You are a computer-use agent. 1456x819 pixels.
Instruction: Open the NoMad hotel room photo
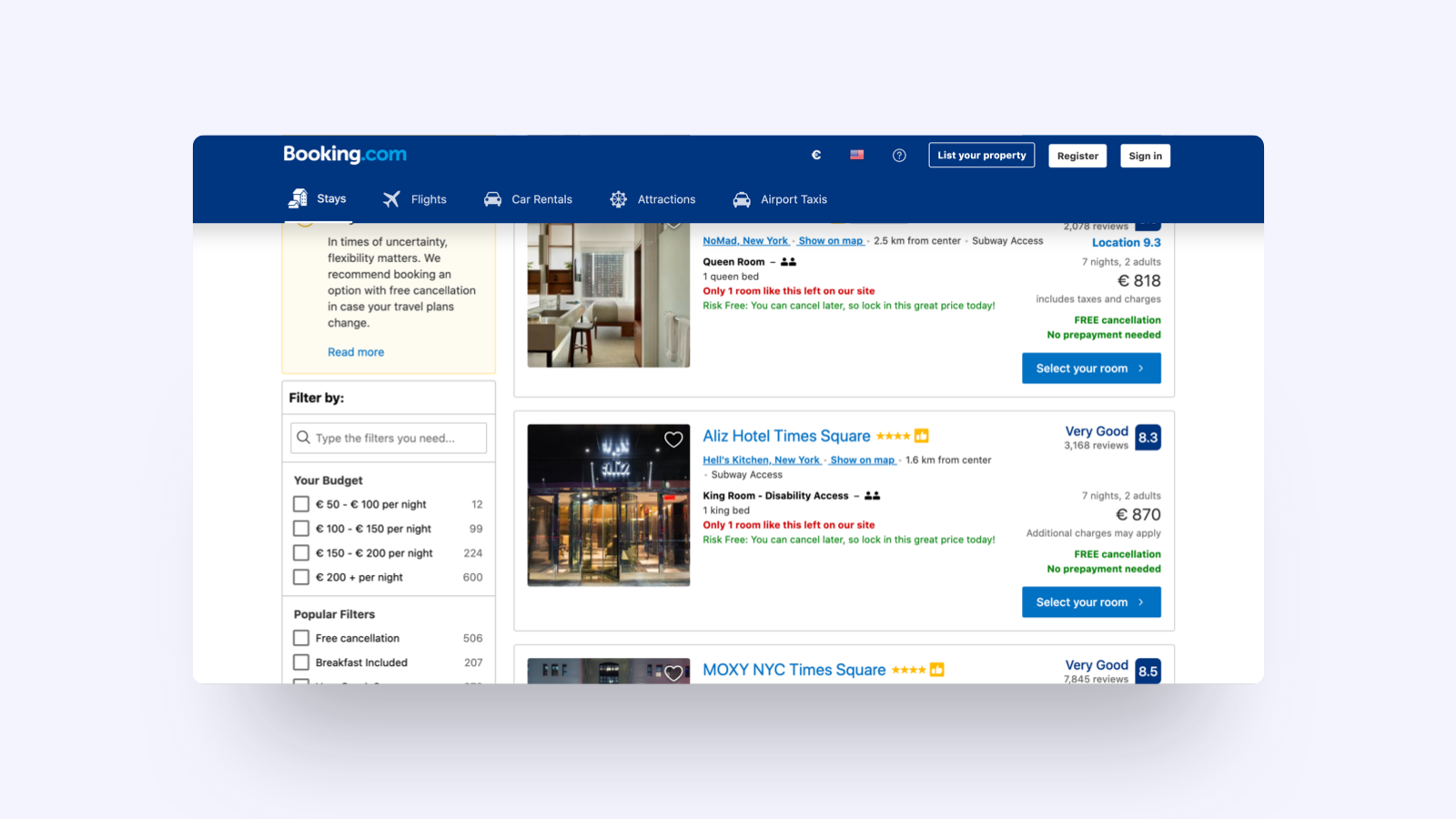(x=609, y=295)
